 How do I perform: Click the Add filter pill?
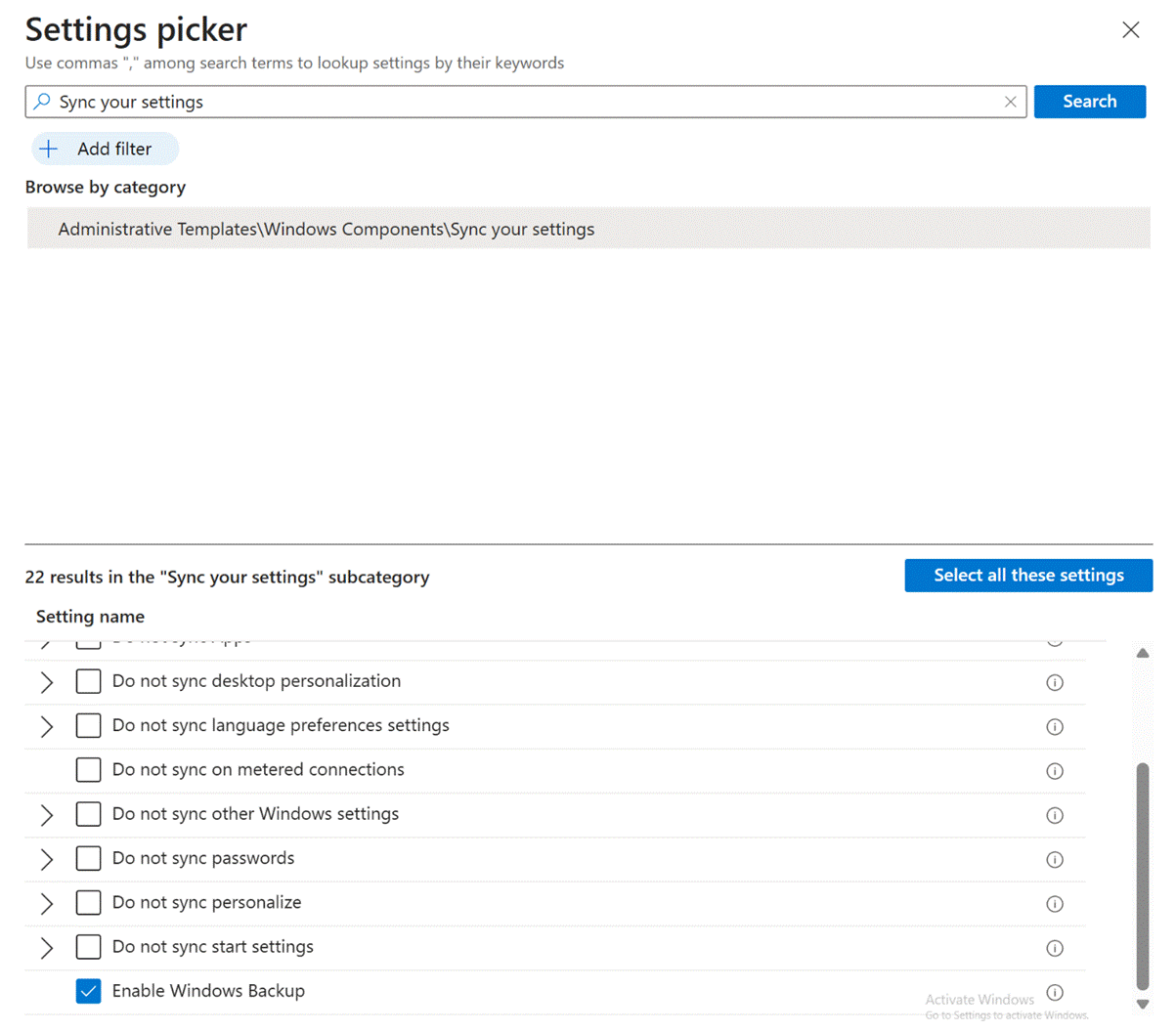105,149
